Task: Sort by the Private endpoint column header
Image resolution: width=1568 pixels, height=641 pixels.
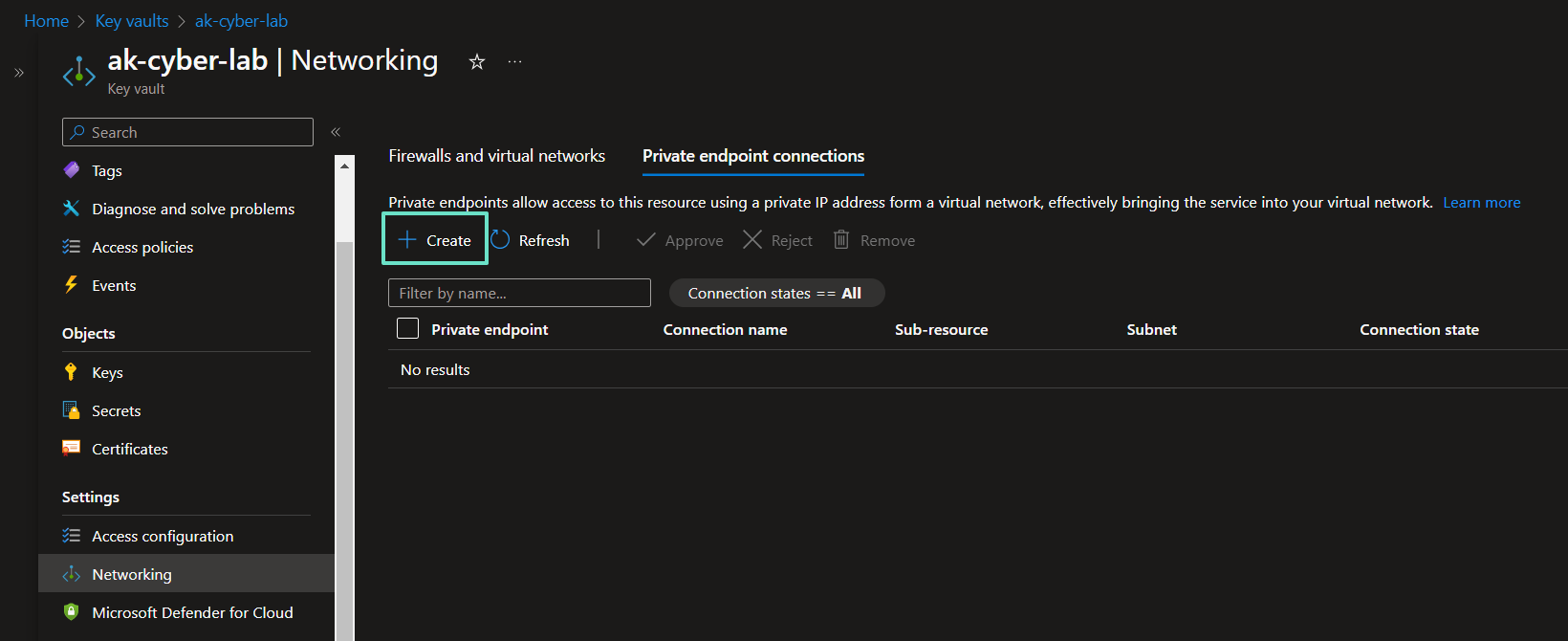Action: click(x=490, y=330)
